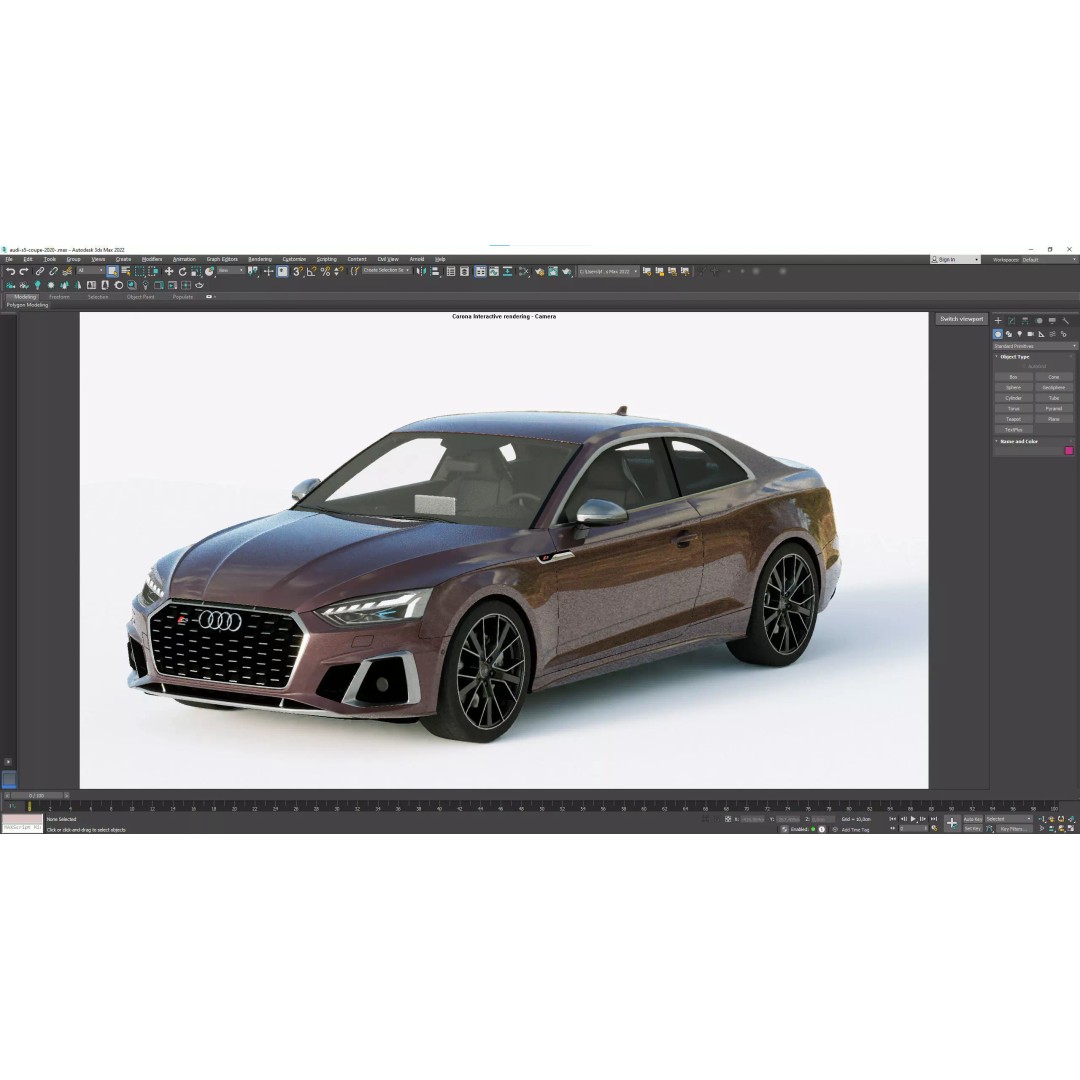Create a Sphere primitive
Viewport: 1080px width, 1080px height.
[1013, 387]
